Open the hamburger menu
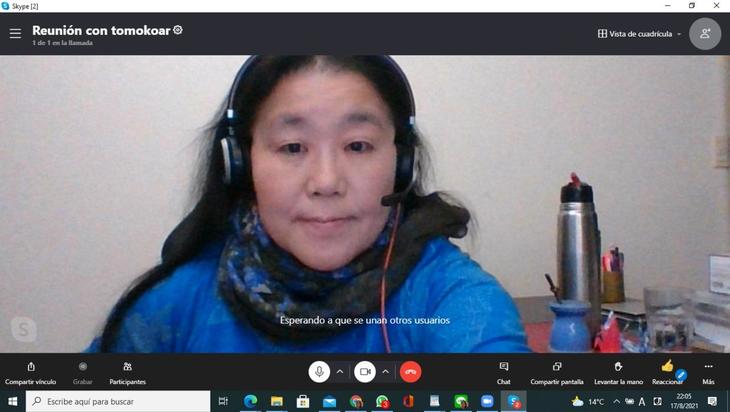Viewport: 730px width, 412px height. point(15,33)
